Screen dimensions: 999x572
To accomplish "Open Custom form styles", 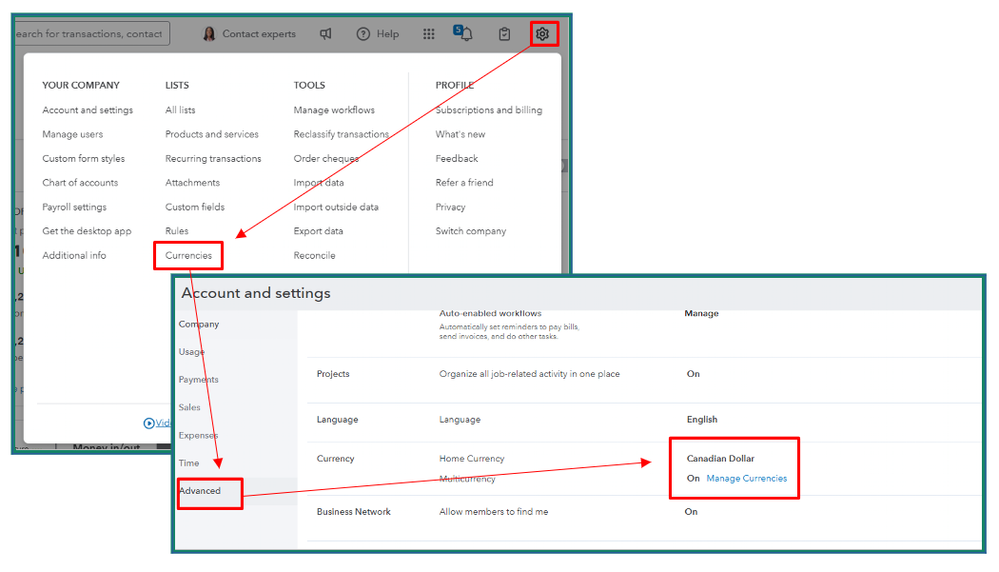I will tap(83, 159).
